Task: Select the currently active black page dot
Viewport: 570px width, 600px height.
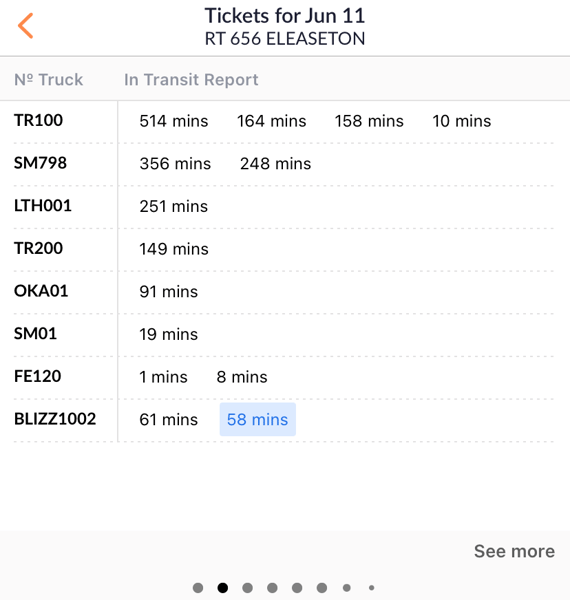Action: 223,588
